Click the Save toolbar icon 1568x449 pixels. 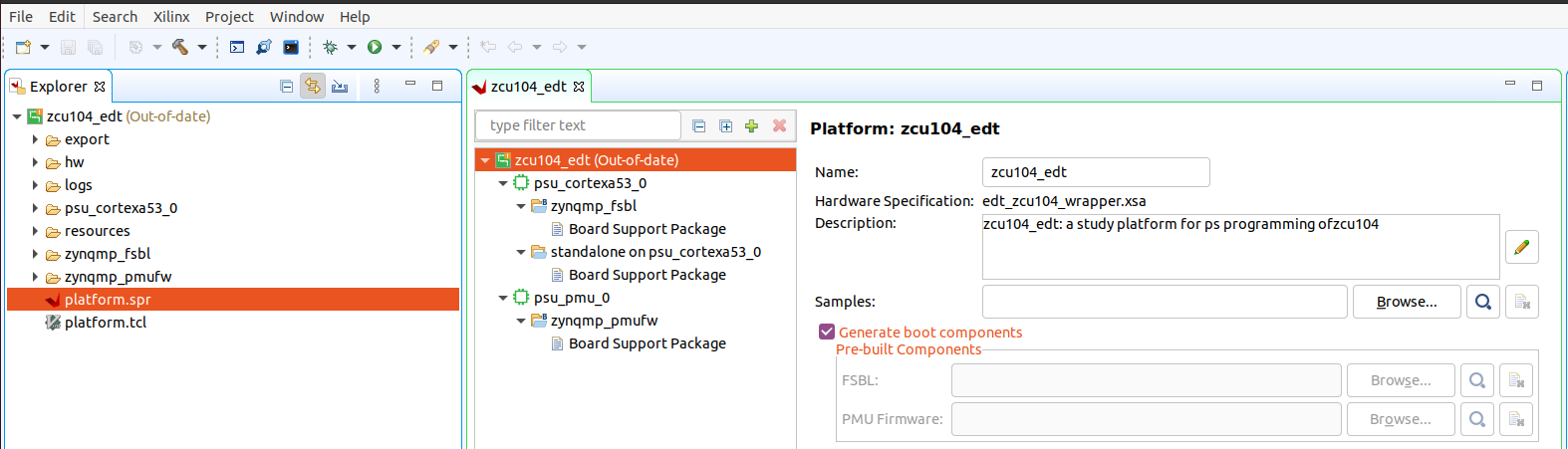click(69, 47)
